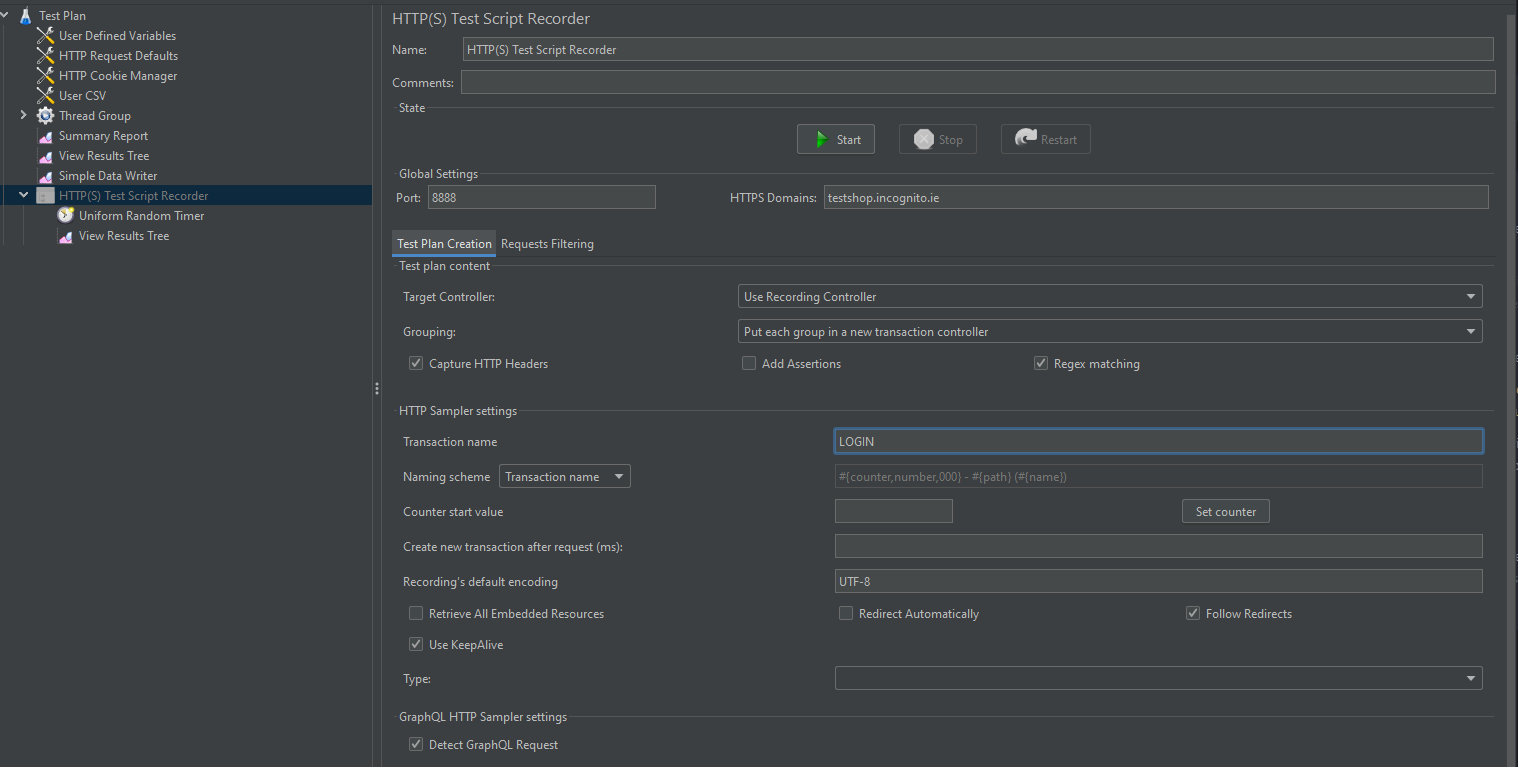Click the split-pane divider handle dots
Viewport: 1518px width, 767px height.
pos(377,388)
